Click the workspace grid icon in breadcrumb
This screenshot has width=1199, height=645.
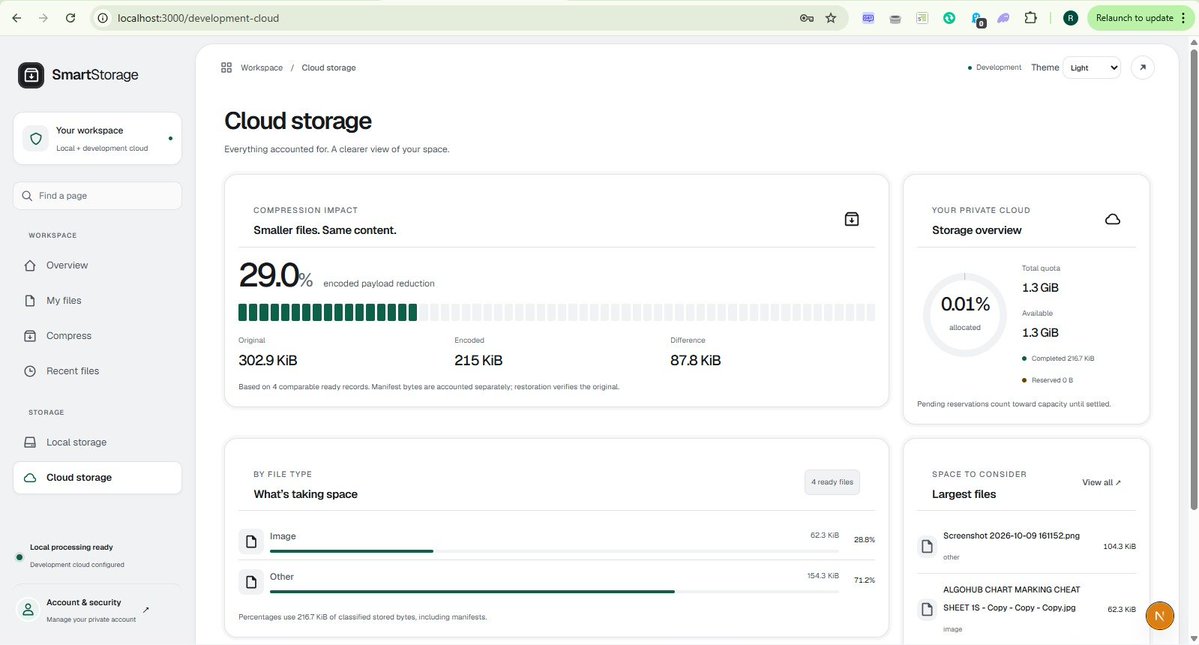coord(226,67)
